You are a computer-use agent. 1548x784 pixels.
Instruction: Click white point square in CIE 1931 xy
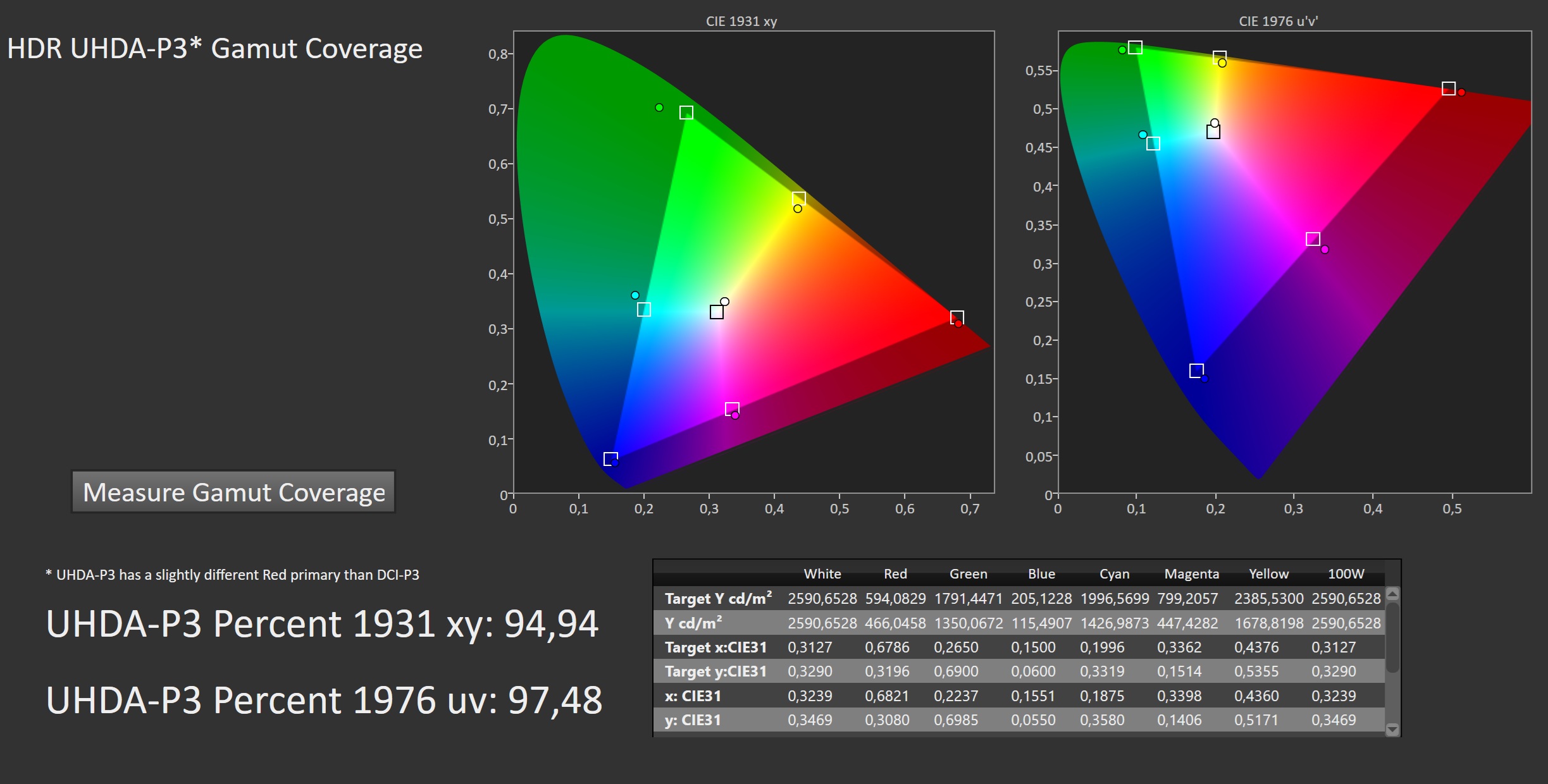[717, 312]
